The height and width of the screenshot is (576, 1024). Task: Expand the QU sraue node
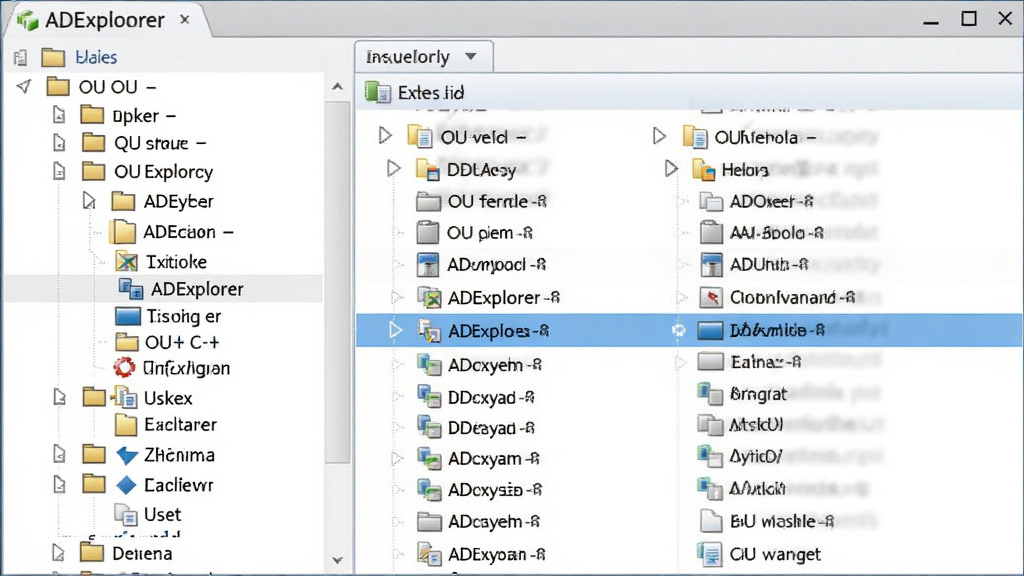[x=59, y=143]
